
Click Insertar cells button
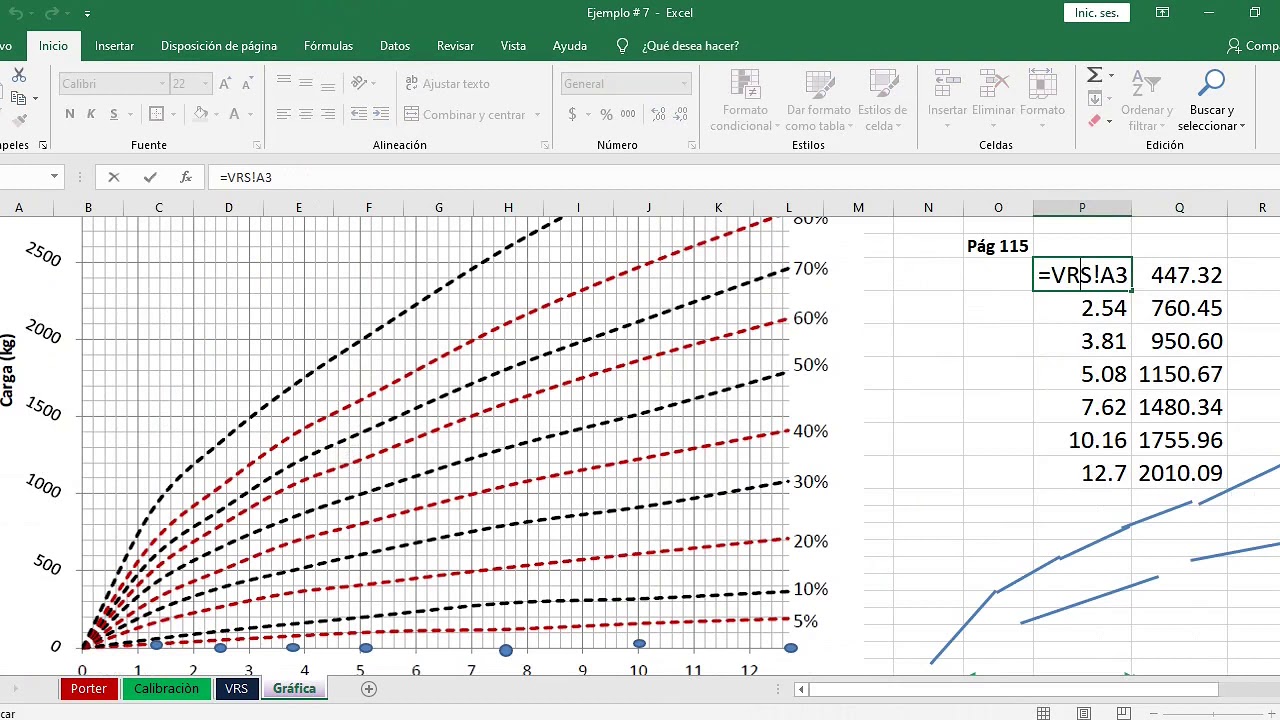coord(947,100)
